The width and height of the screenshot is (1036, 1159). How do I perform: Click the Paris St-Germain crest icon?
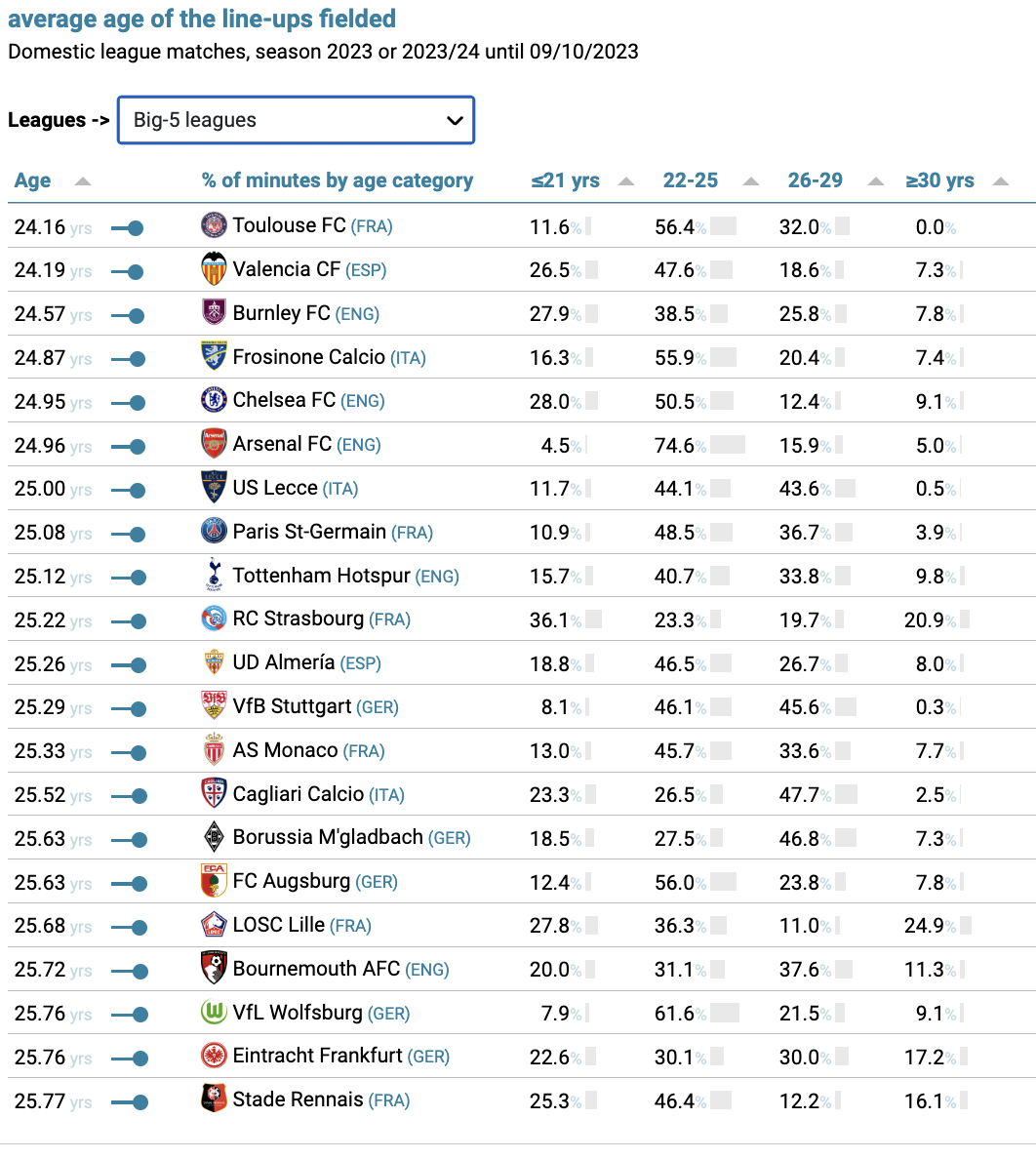click(214, 531)
